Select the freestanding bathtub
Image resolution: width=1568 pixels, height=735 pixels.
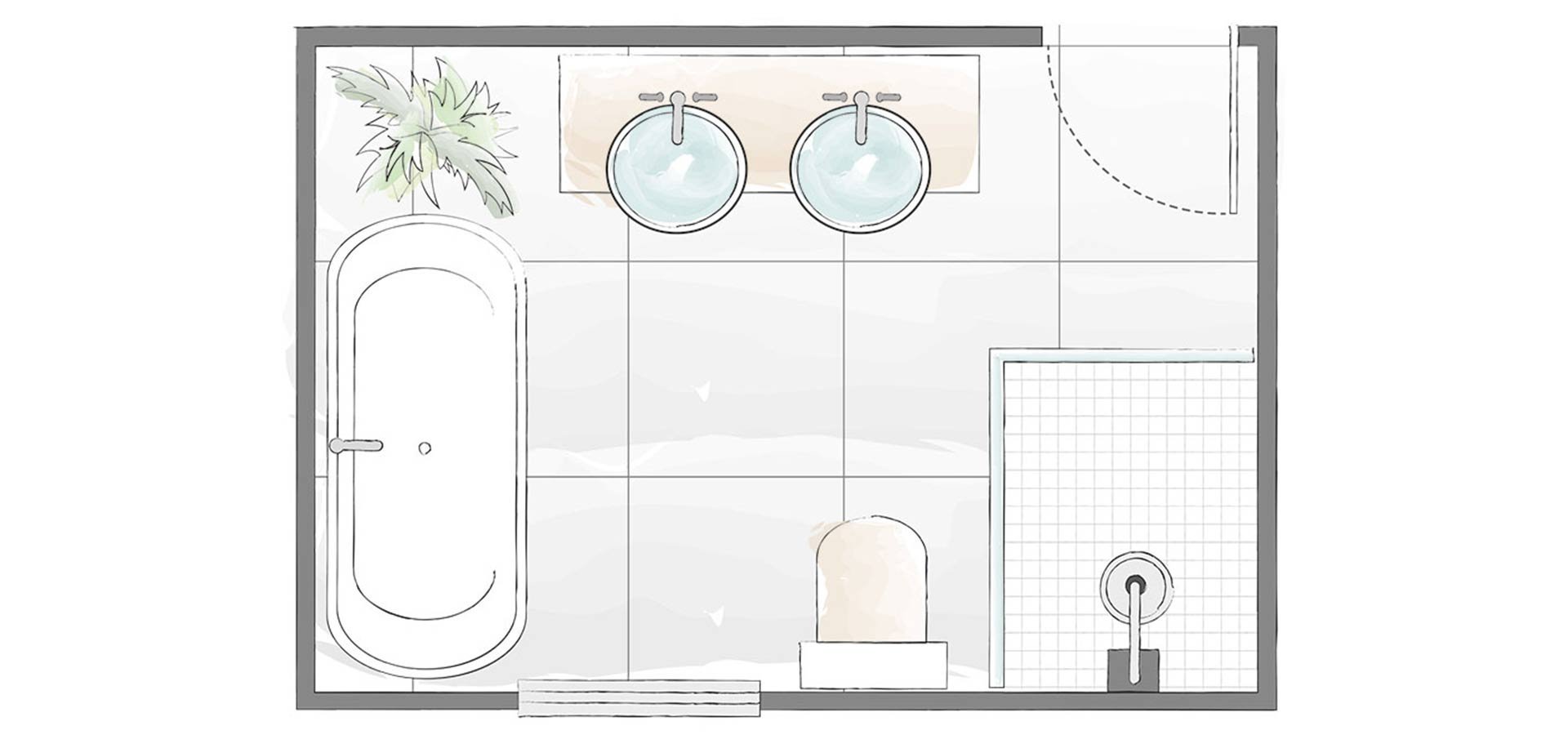pyautogui.click(x=426, y=446)
